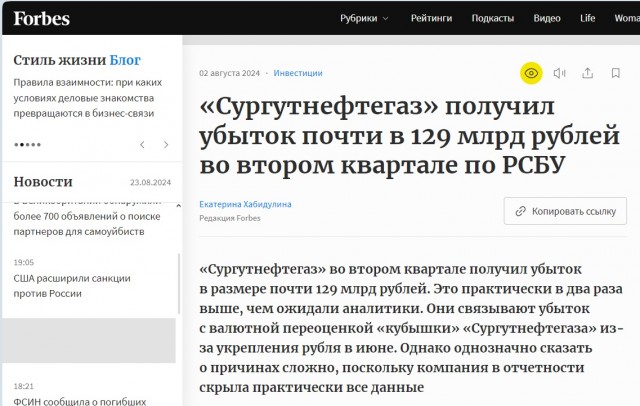Click the 18:21 timestamp
640x406 pixels.
24,386
